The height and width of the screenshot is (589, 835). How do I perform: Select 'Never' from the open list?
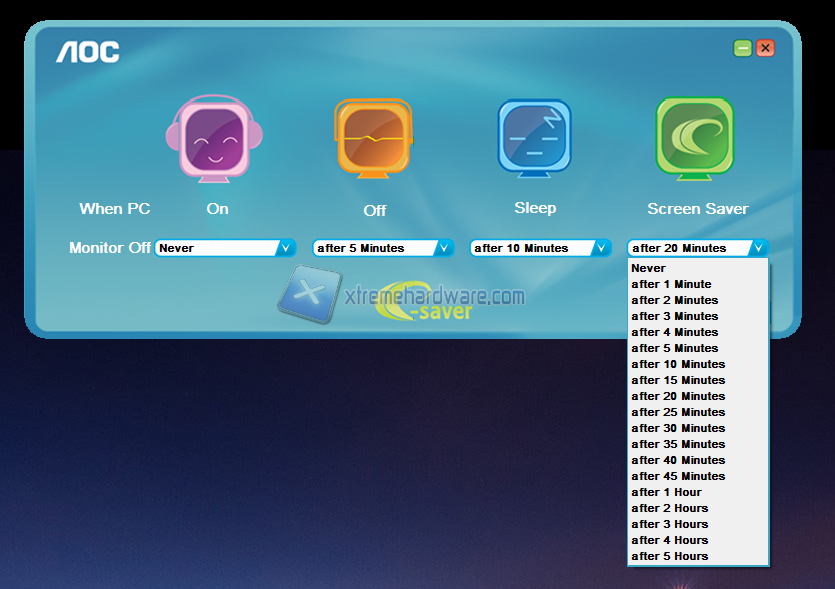point(649,268)
